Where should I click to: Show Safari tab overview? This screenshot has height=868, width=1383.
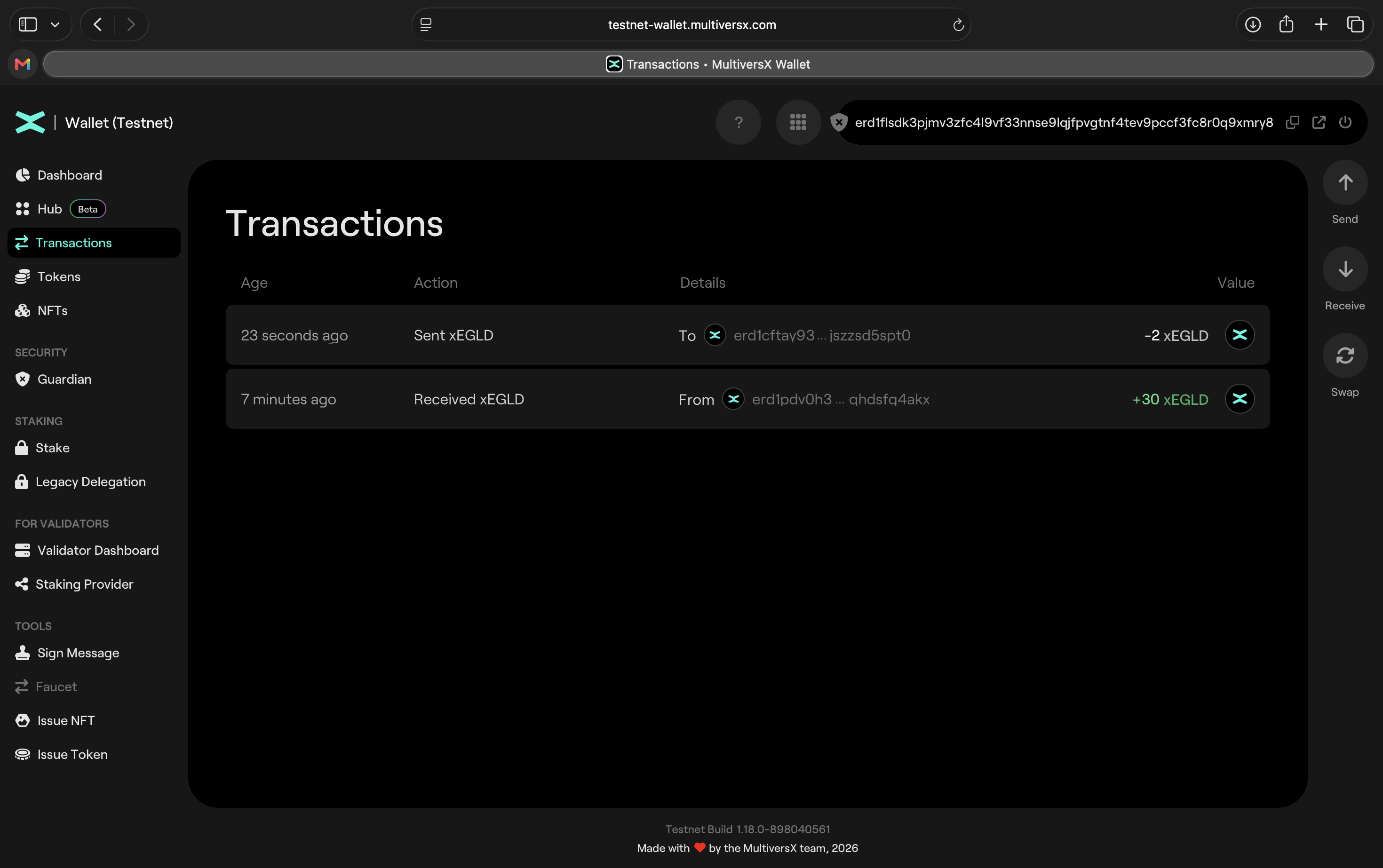tap(1355, 24)
